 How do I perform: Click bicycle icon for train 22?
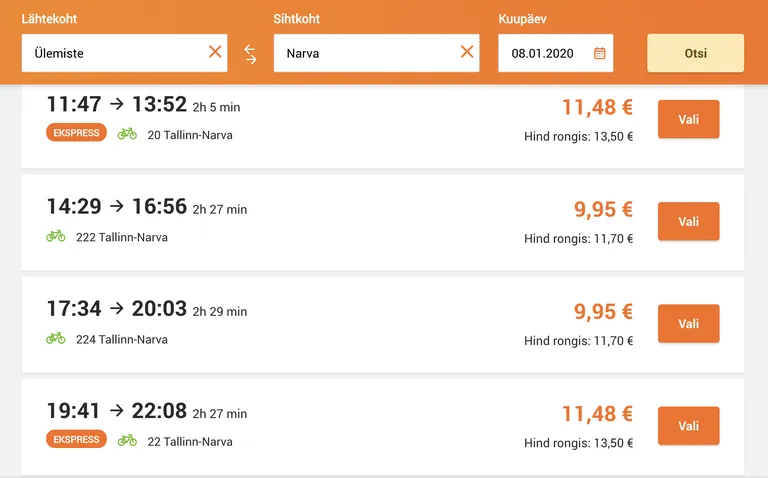(127, 440)
